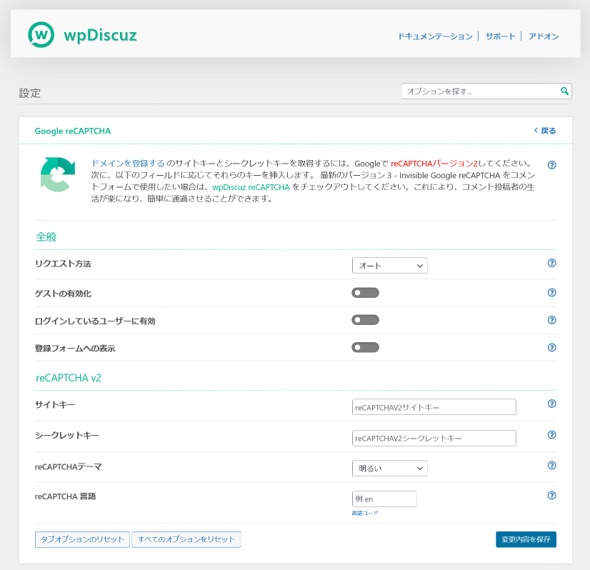Image resolution: width=590 pixels, height=570 pixels.
Task: Go back using the 戻る link
Action: [x=545, y=131]
